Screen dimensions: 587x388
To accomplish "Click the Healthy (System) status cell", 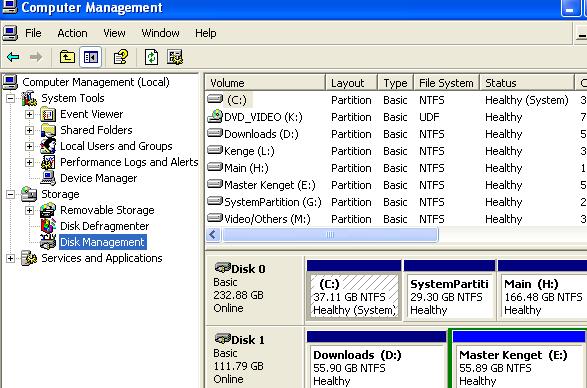I will (526, 100).
